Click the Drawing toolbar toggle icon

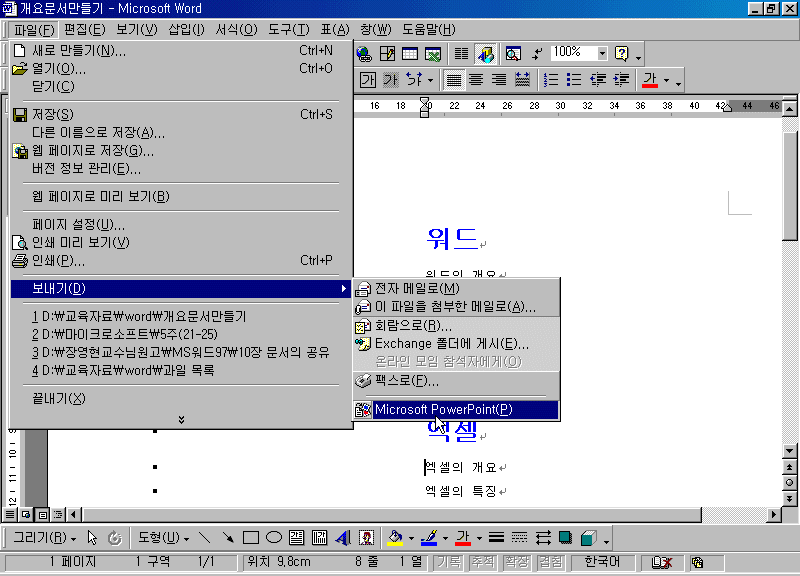pos(486,53)
